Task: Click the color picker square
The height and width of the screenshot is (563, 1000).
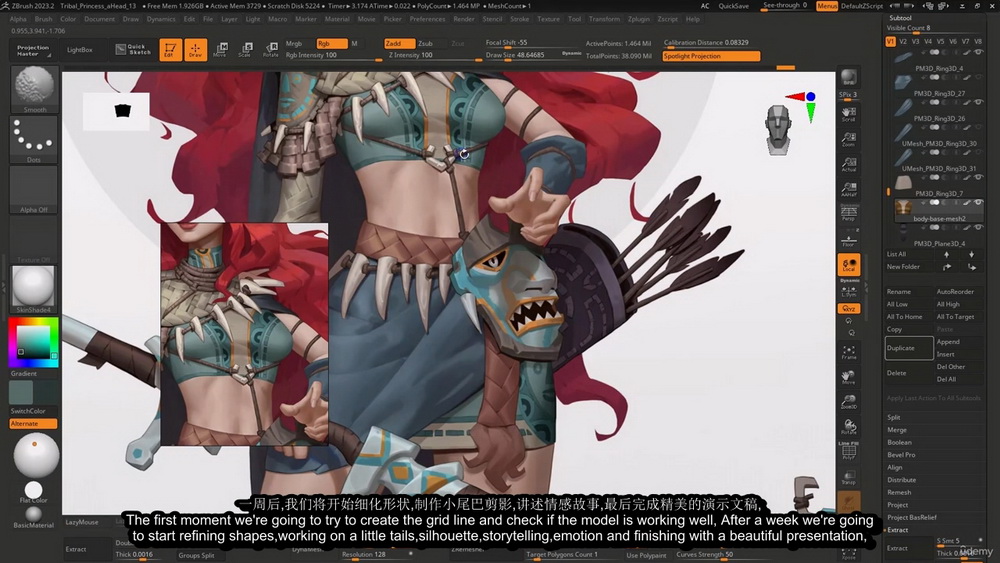Action: pos(33,342)
